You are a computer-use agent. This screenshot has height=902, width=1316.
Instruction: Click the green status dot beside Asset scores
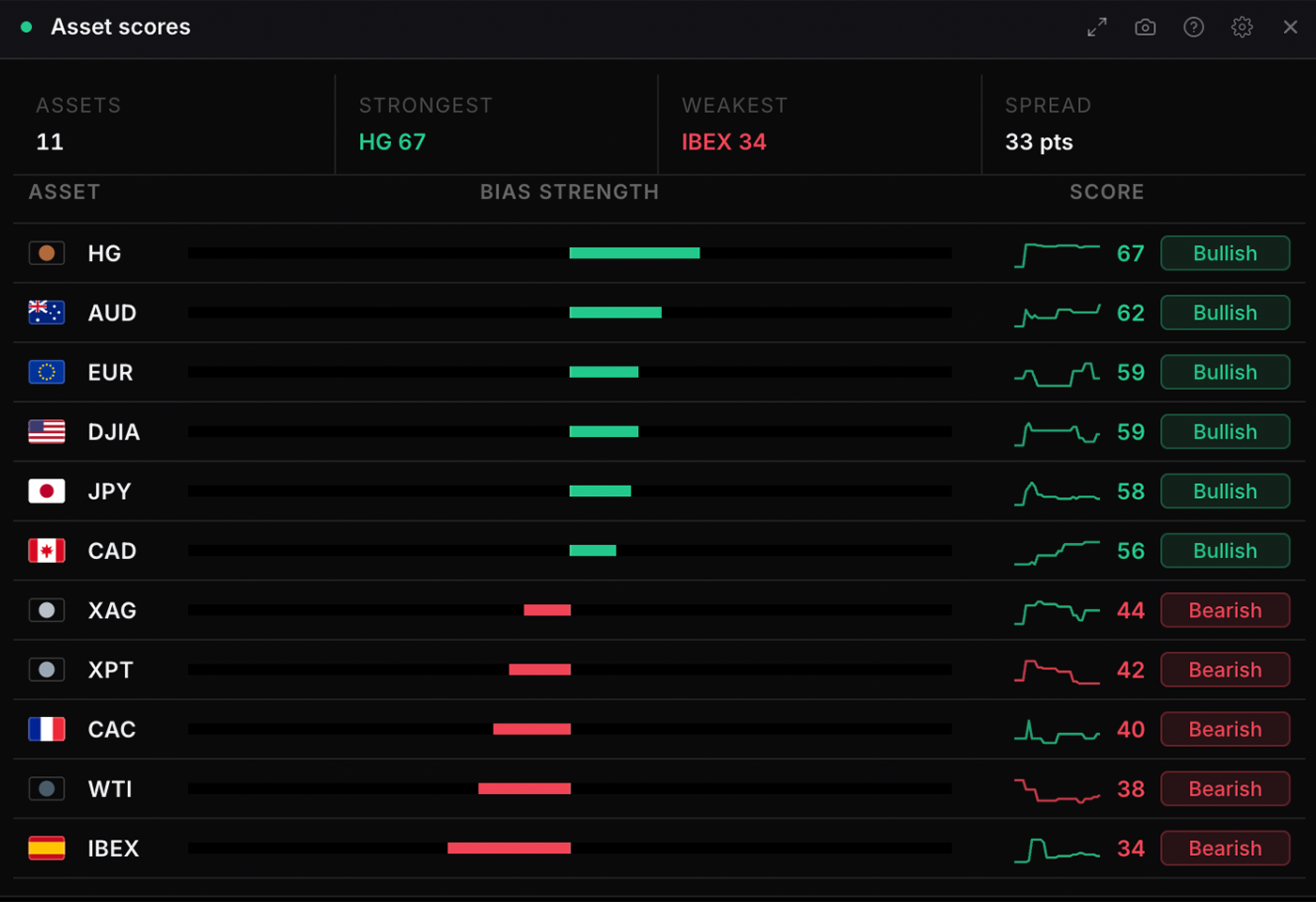click(26, 27)
